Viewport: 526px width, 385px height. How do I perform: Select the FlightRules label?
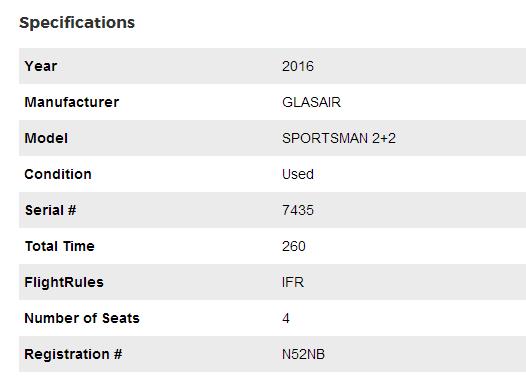pyautogui.click(x=64, y=282)
